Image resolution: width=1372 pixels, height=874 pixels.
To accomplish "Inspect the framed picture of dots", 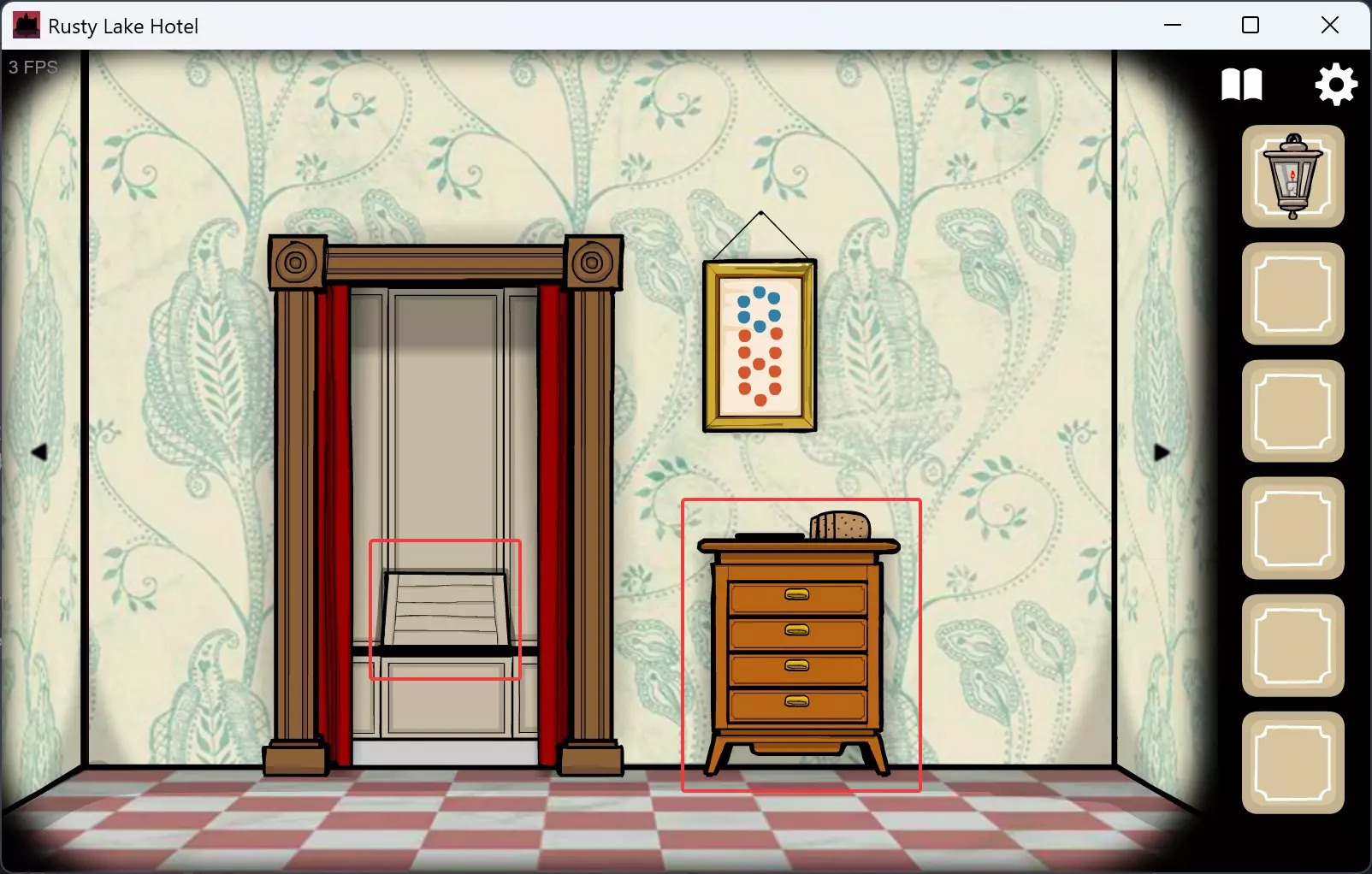I will [x=760, y=345].
